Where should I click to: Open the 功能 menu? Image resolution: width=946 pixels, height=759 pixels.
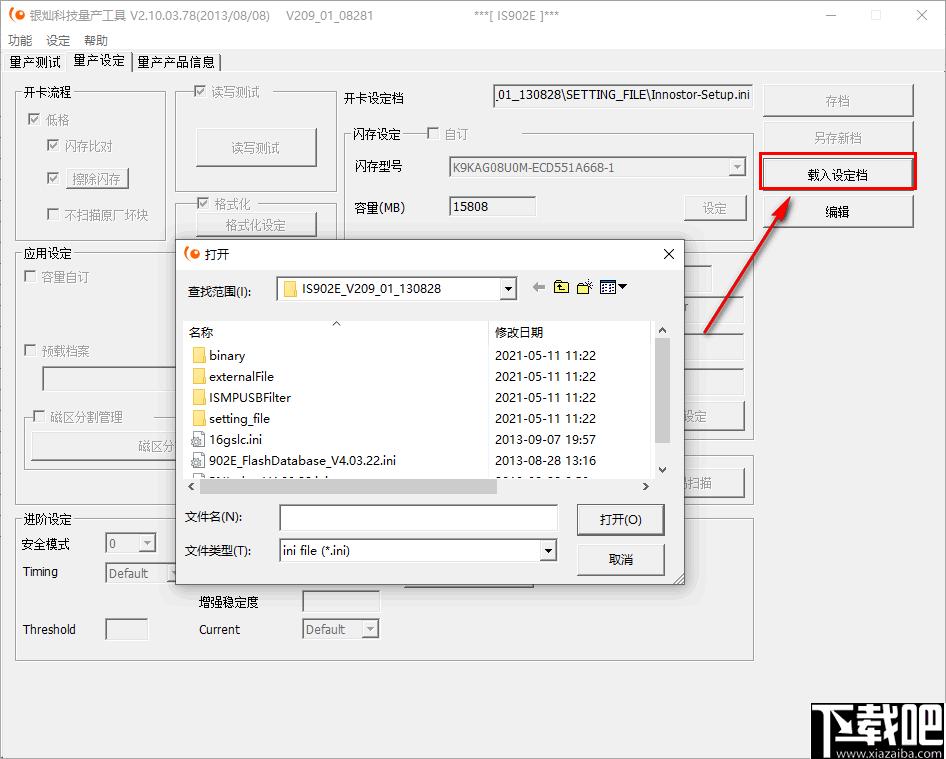20,40
